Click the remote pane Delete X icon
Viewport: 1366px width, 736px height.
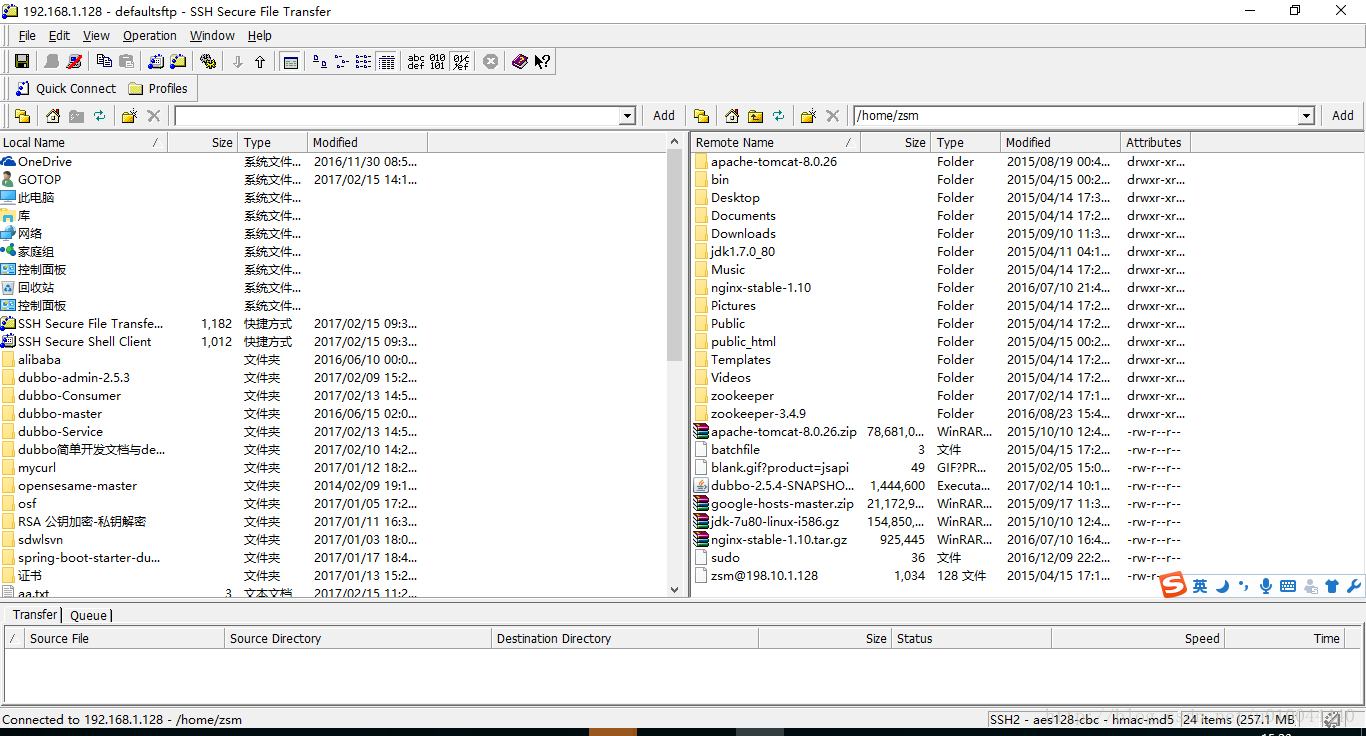pyautogui.click(x=832, y=116)
